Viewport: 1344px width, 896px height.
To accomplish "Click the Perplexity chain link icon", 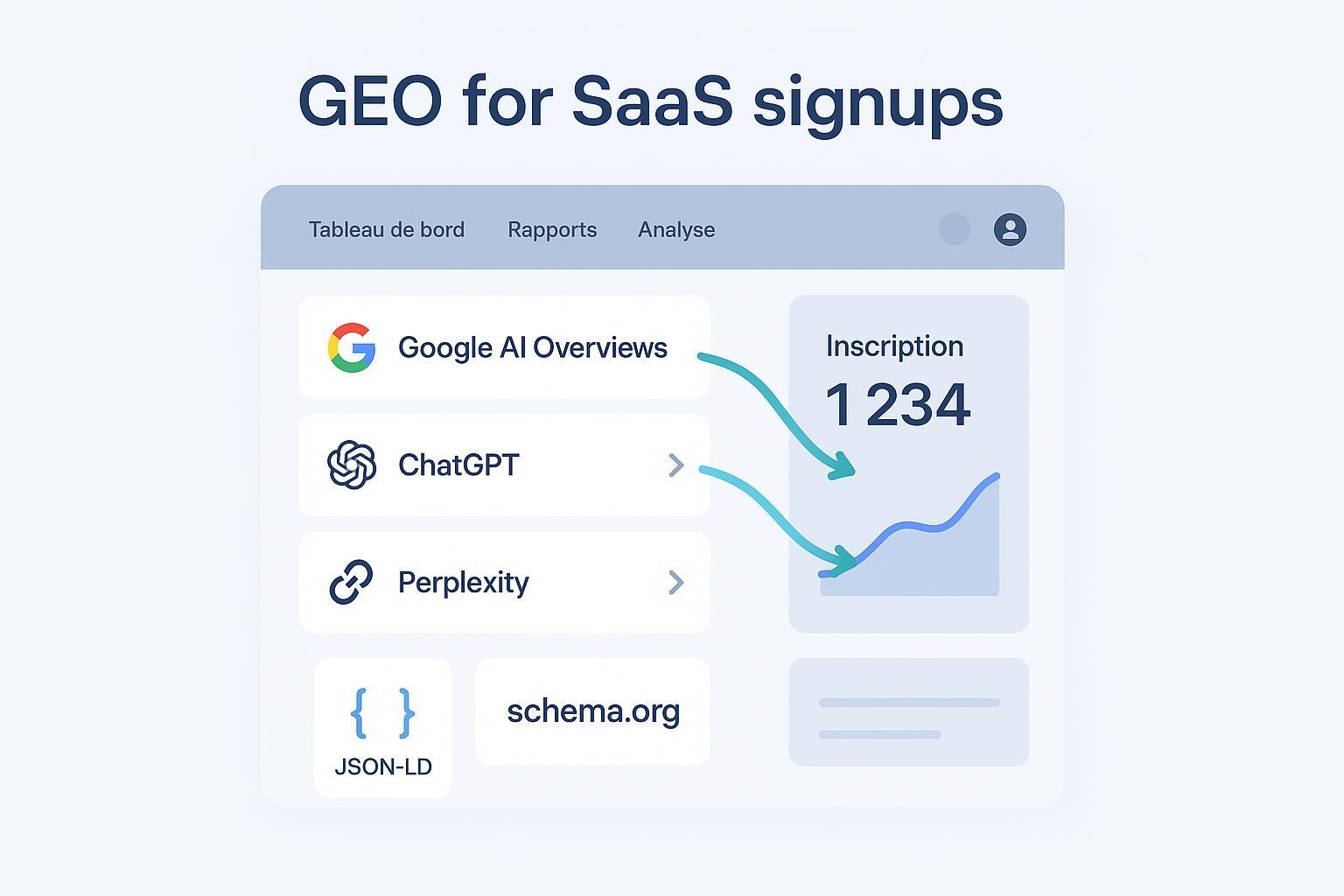I will (352, 582).
